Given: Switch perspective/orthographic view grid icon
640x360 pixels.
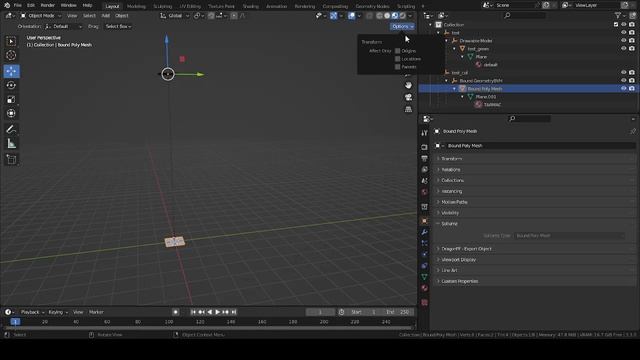Looking at the screenshot, I should [x=408, y=109].
